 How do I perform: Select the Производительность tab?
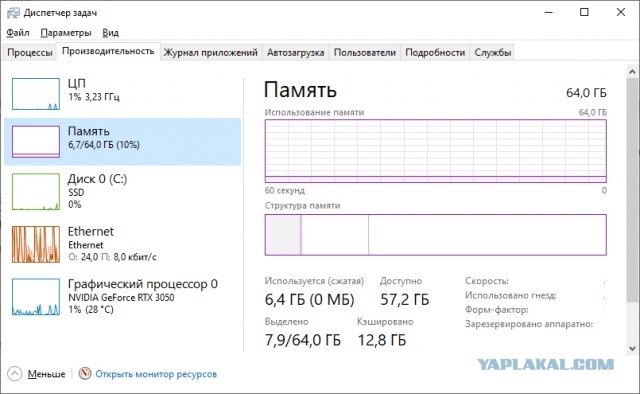108,51
